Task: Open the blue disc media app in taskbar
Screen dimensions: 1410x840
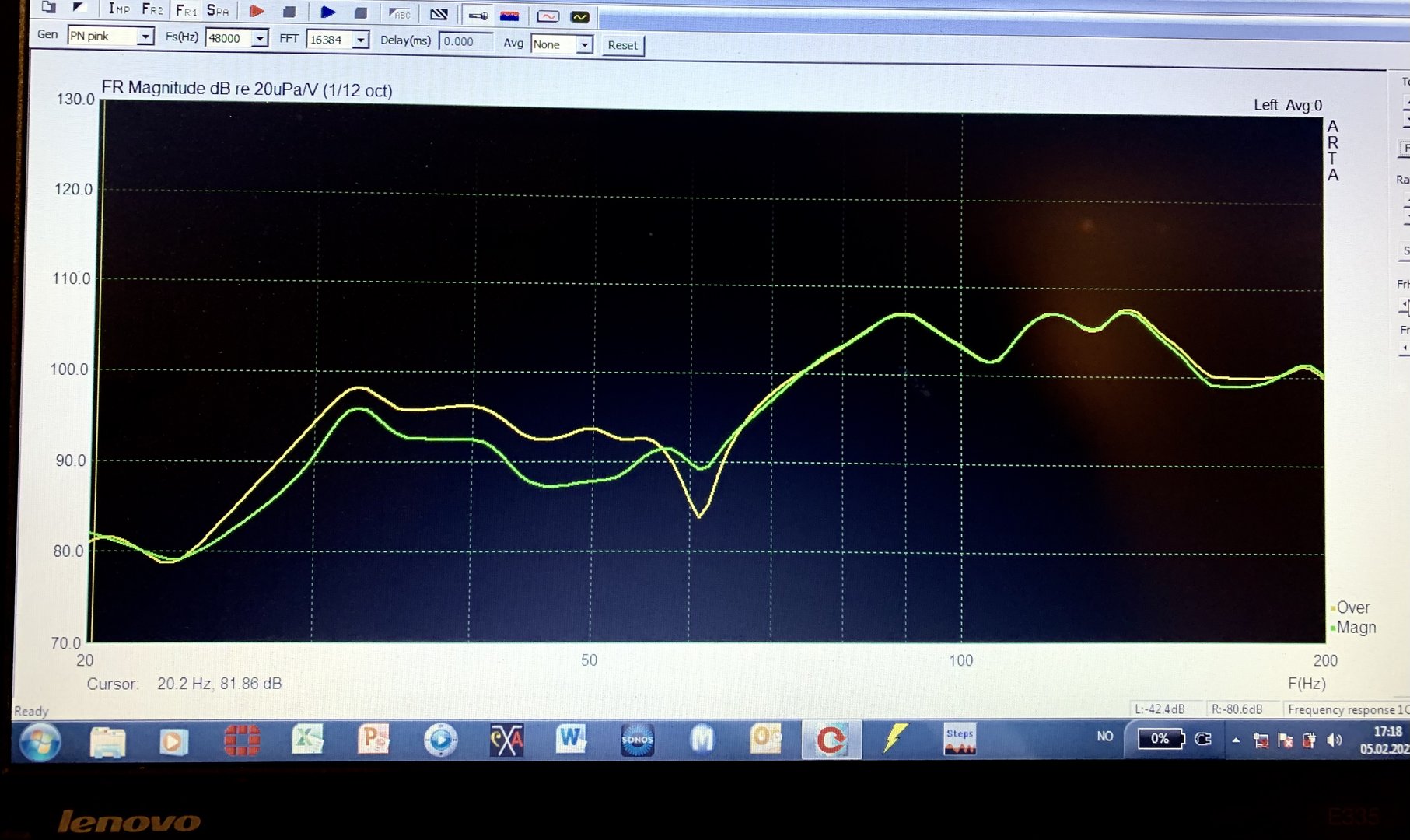Action: click(x=440, y=740)
